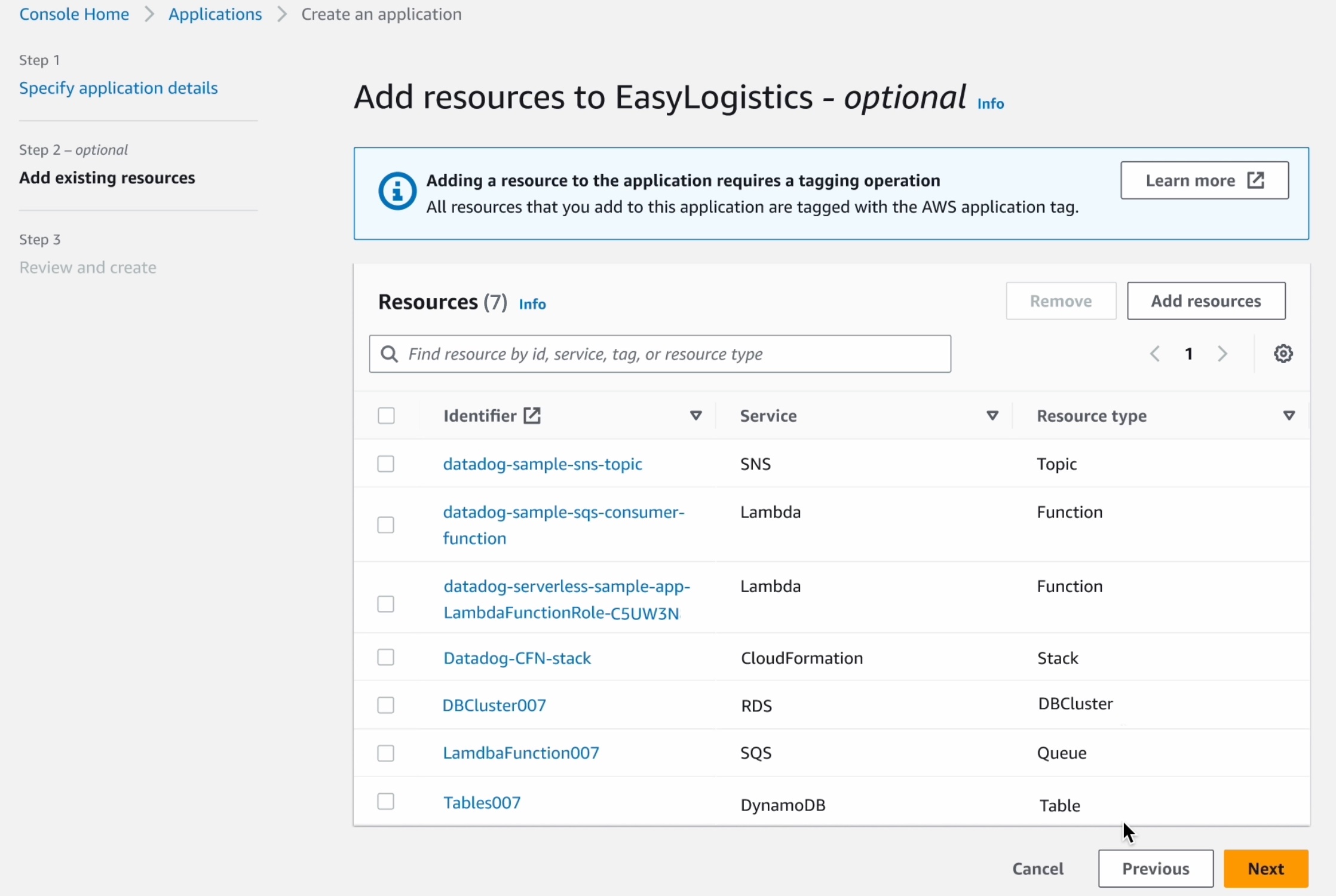
Task: Go to Specify application details step
Action: 118,88
